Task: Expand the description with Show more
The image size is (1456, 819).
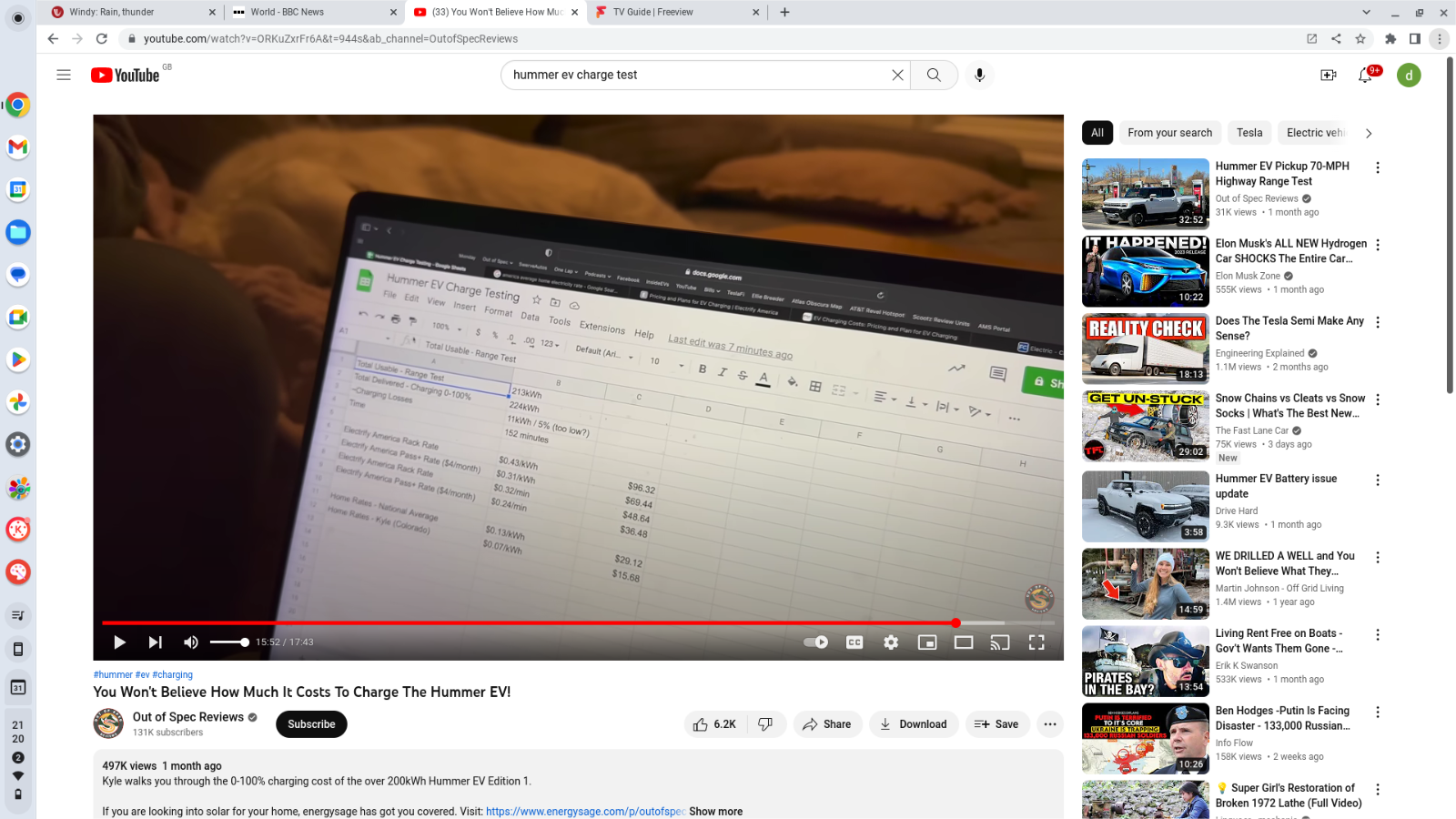Action: tap(716, 812)
